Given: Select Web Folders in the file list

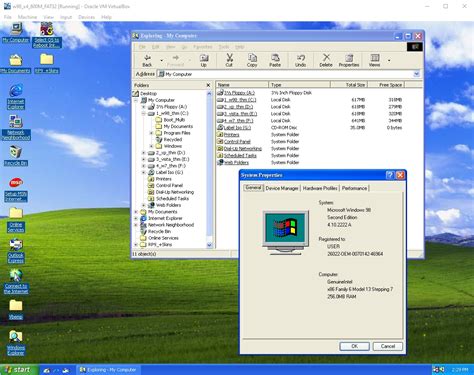Looking at the screenshot, I should point(233,163).
